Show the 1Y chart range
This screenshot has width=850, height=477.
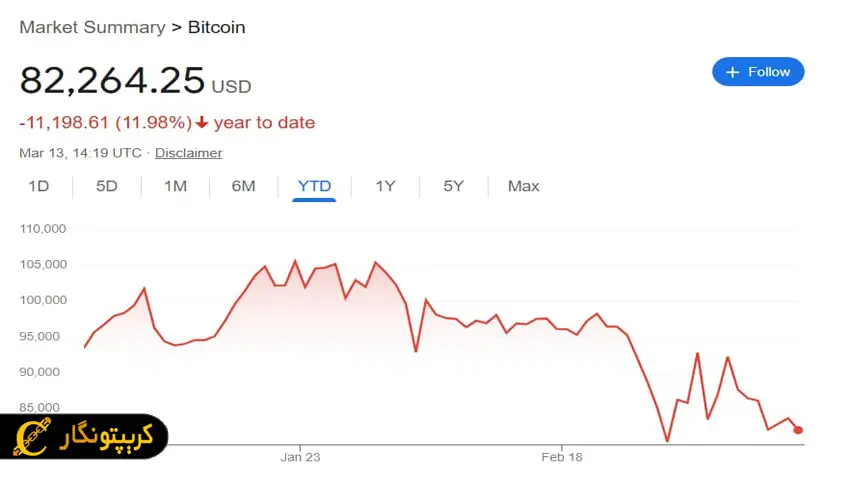385,186
